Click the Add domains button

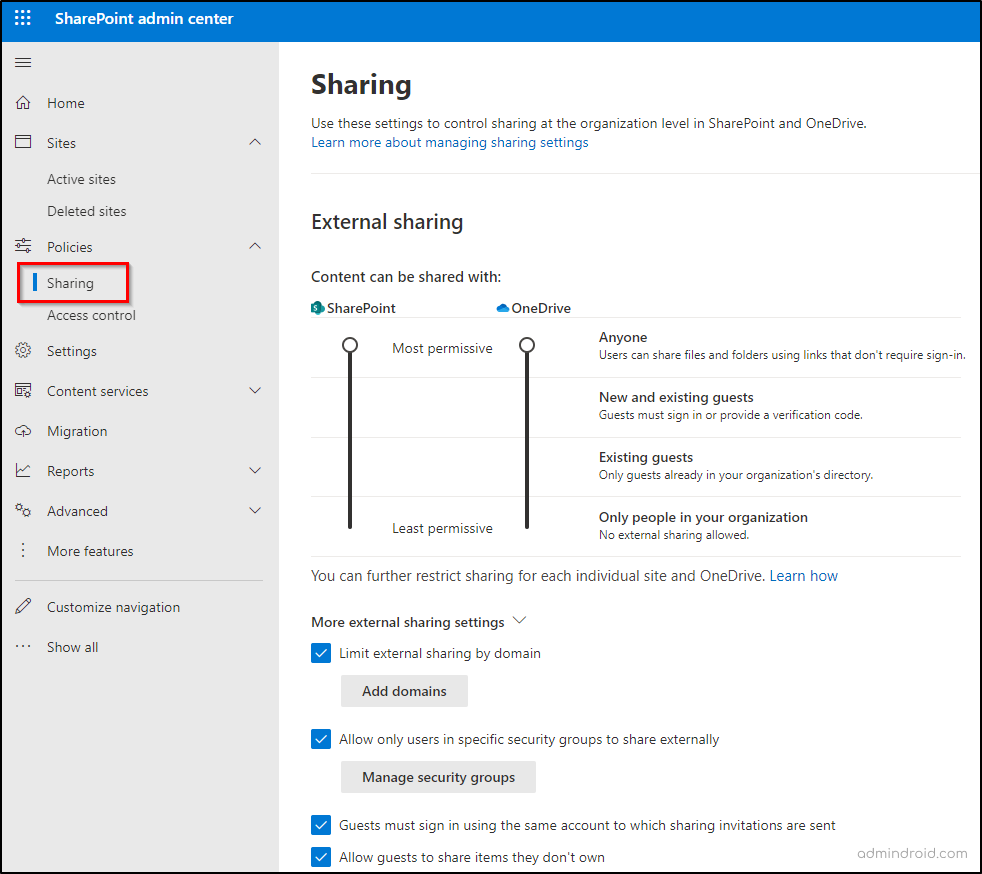click(404, 691)
